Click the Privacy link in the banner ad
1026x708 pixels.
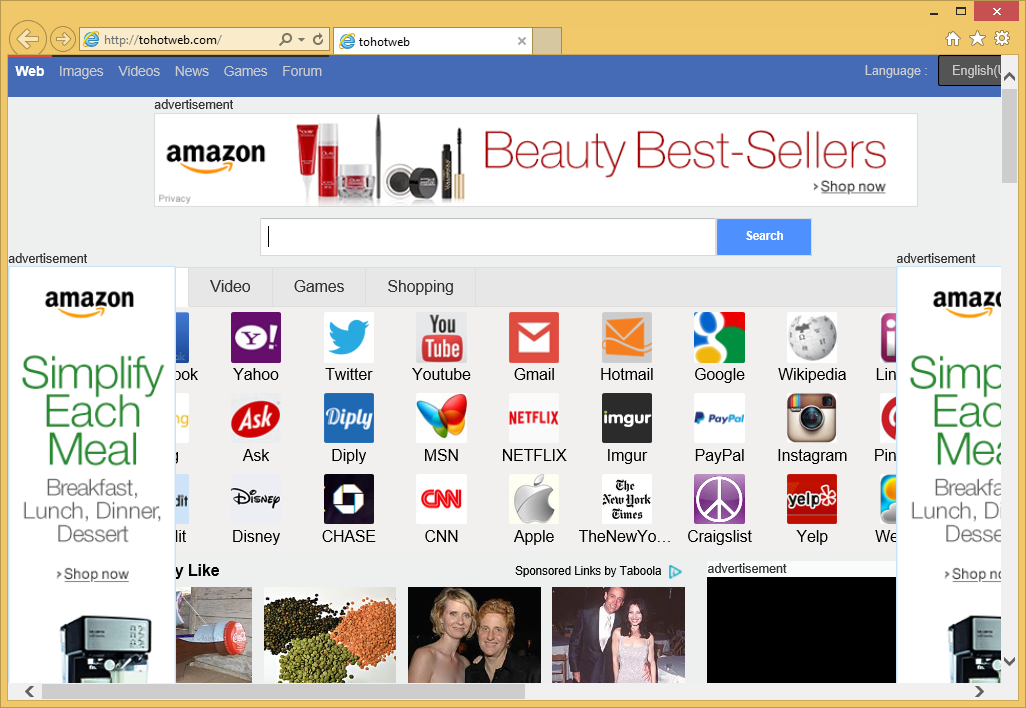tap(174, 198)
